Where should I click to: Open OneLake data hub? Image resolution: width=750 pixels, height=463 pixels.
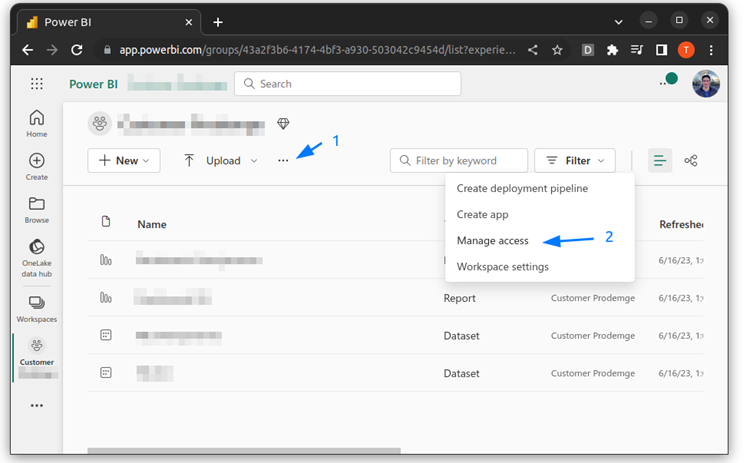(37, 258)
